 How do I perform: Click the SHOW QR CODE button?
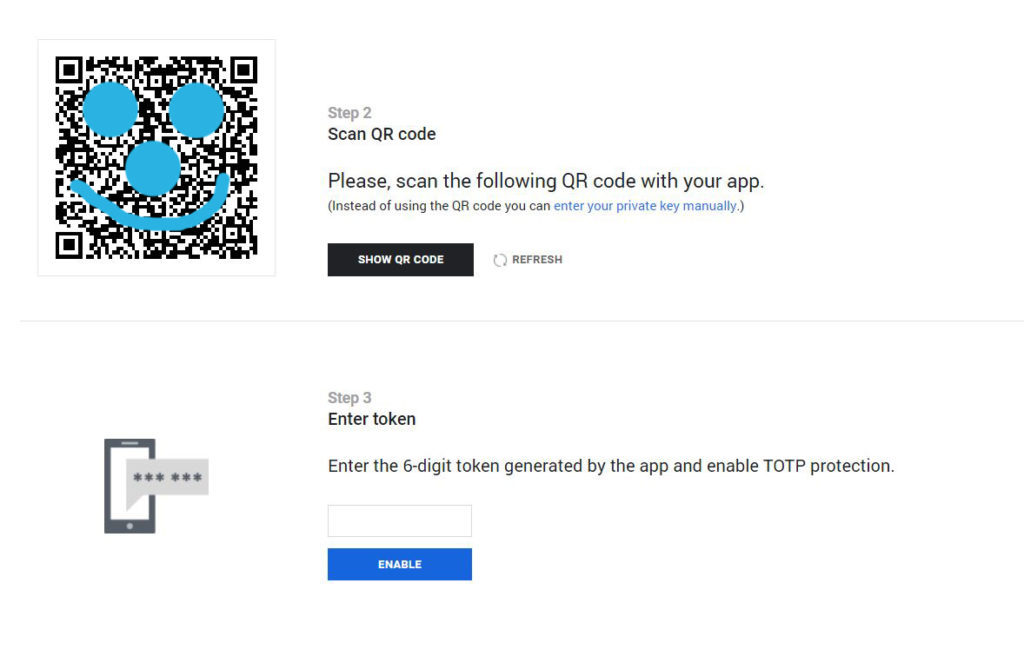pos(400,260)
